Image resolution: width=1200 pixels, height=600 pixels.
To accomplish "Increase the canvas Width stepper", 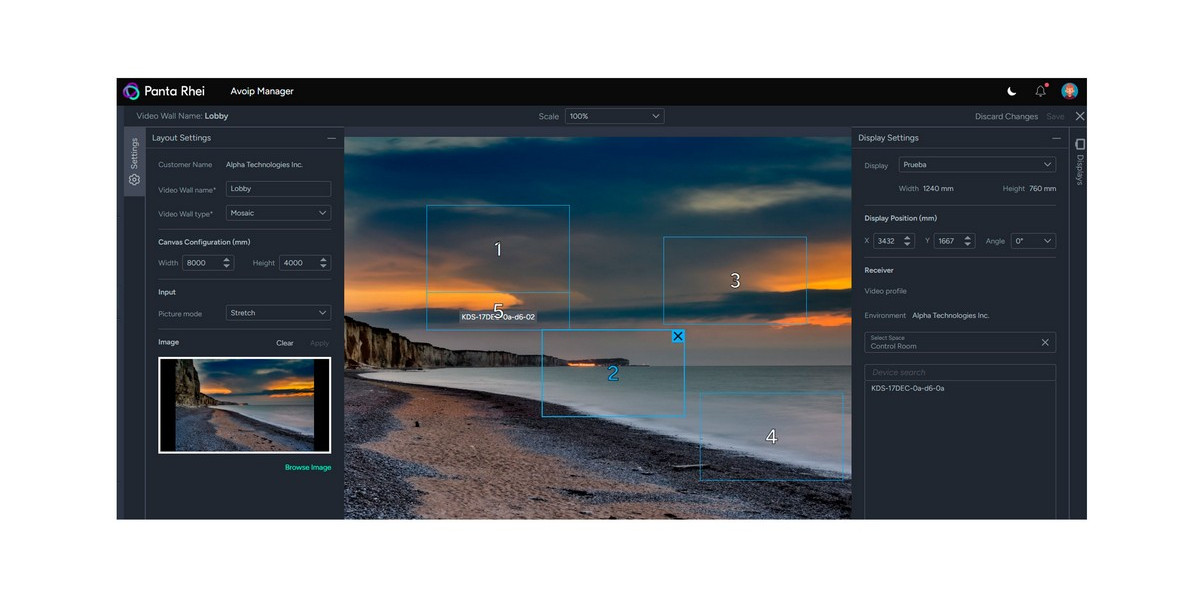I will coord(227,259).
